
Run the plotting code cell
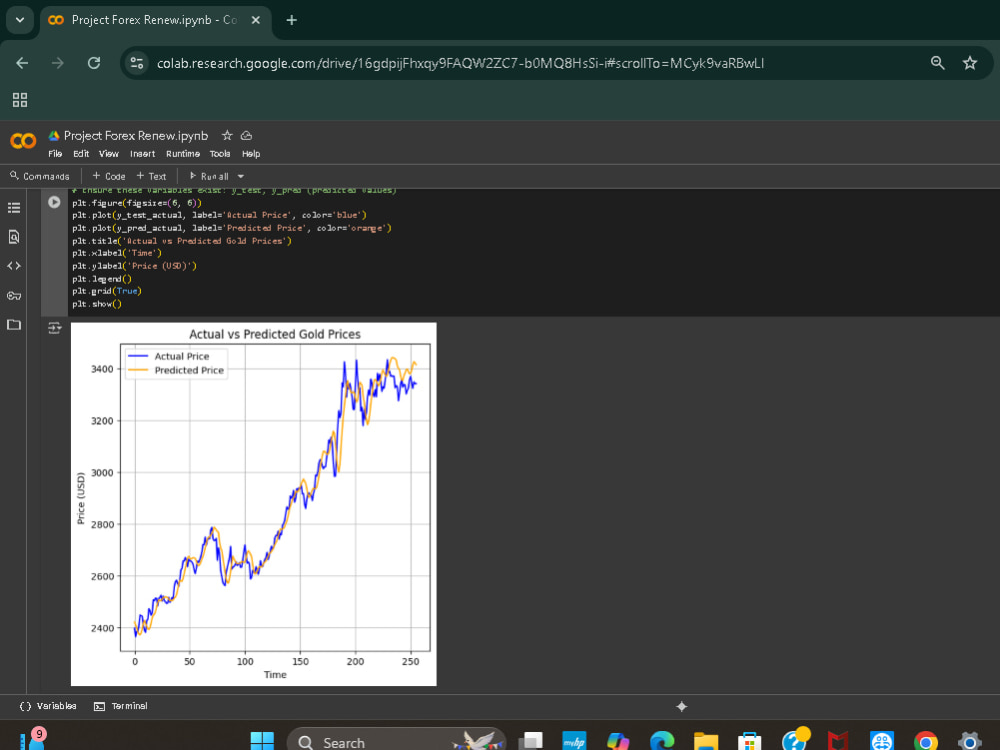tap(54, 202)
